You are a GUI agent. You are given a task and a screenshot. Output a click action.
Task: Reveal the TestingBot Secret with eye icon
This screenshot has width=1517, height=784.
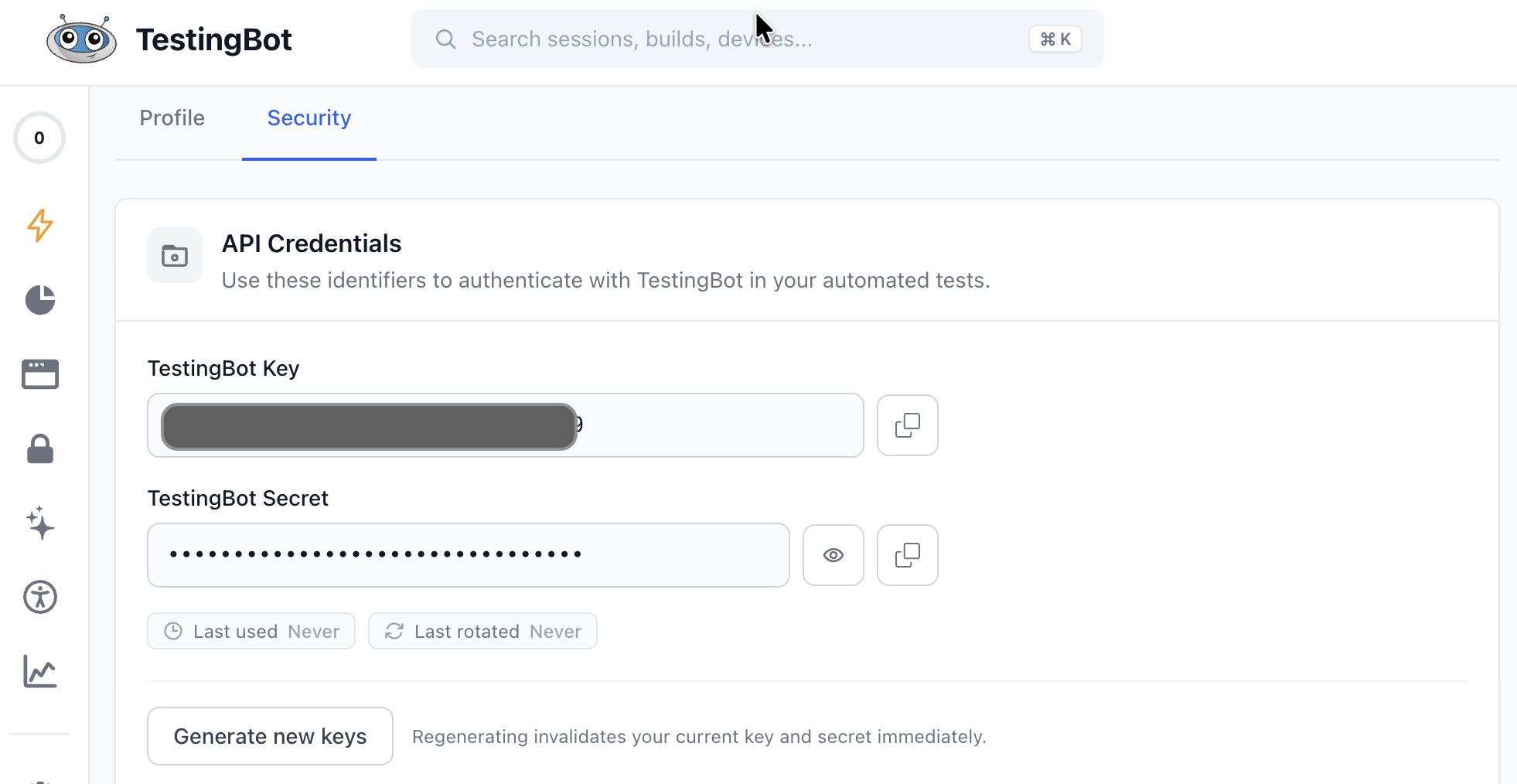point(833,555)
